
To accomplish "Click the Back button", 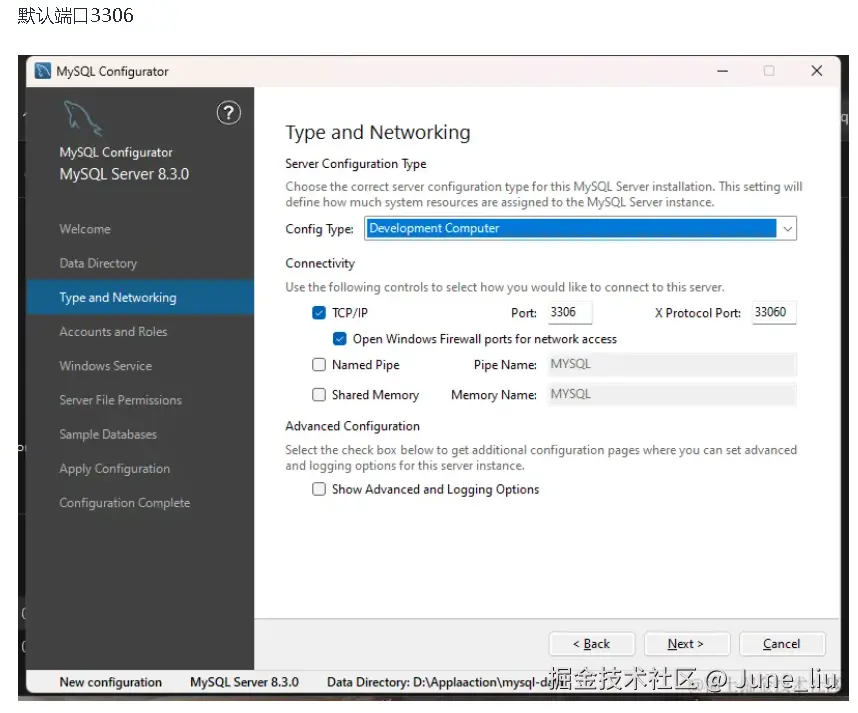I will (592, 644).
